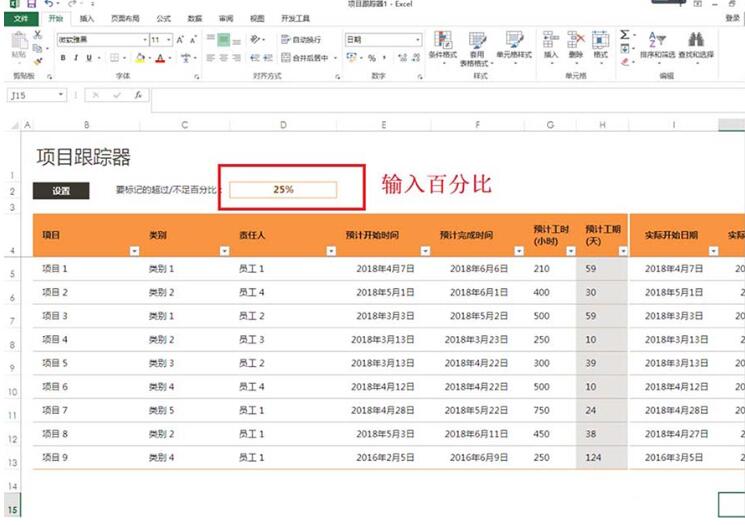The image size is (745, 525).
Task: Click the insert function fx icon
Action: pyautogui.click(x=138, y=95)
